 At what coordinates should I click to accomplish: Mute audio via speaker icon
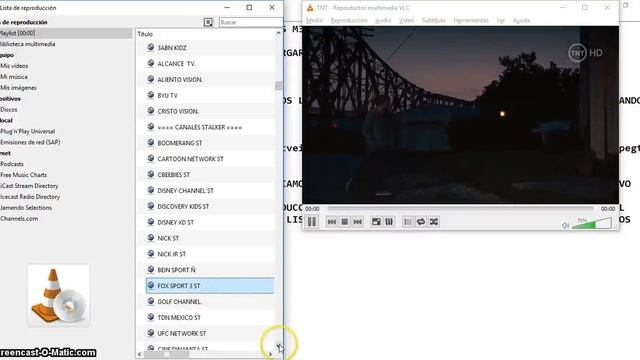click(565, 225)
